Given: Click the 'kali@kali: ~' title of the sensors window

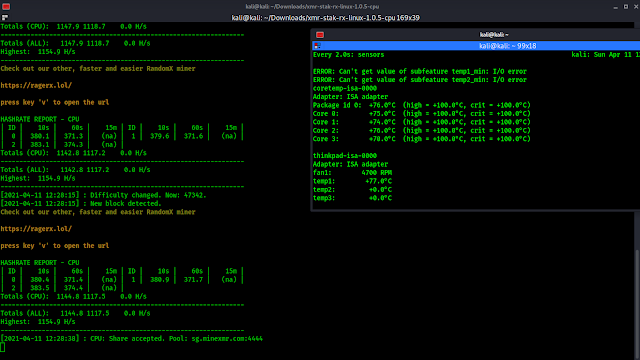Looking at the screenshot, I should pos(494,35).
